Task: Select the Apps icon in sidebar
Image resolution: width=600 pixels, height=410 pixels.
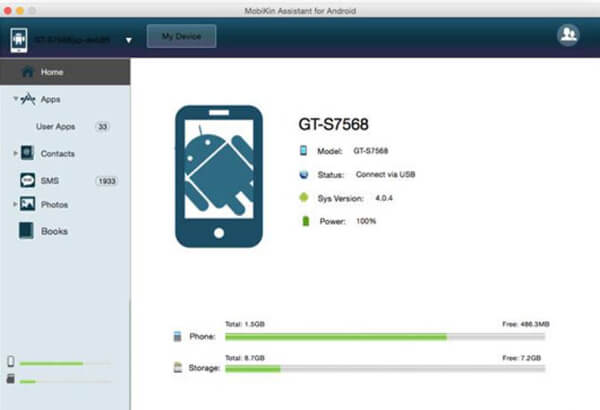Action: [29, 100]
